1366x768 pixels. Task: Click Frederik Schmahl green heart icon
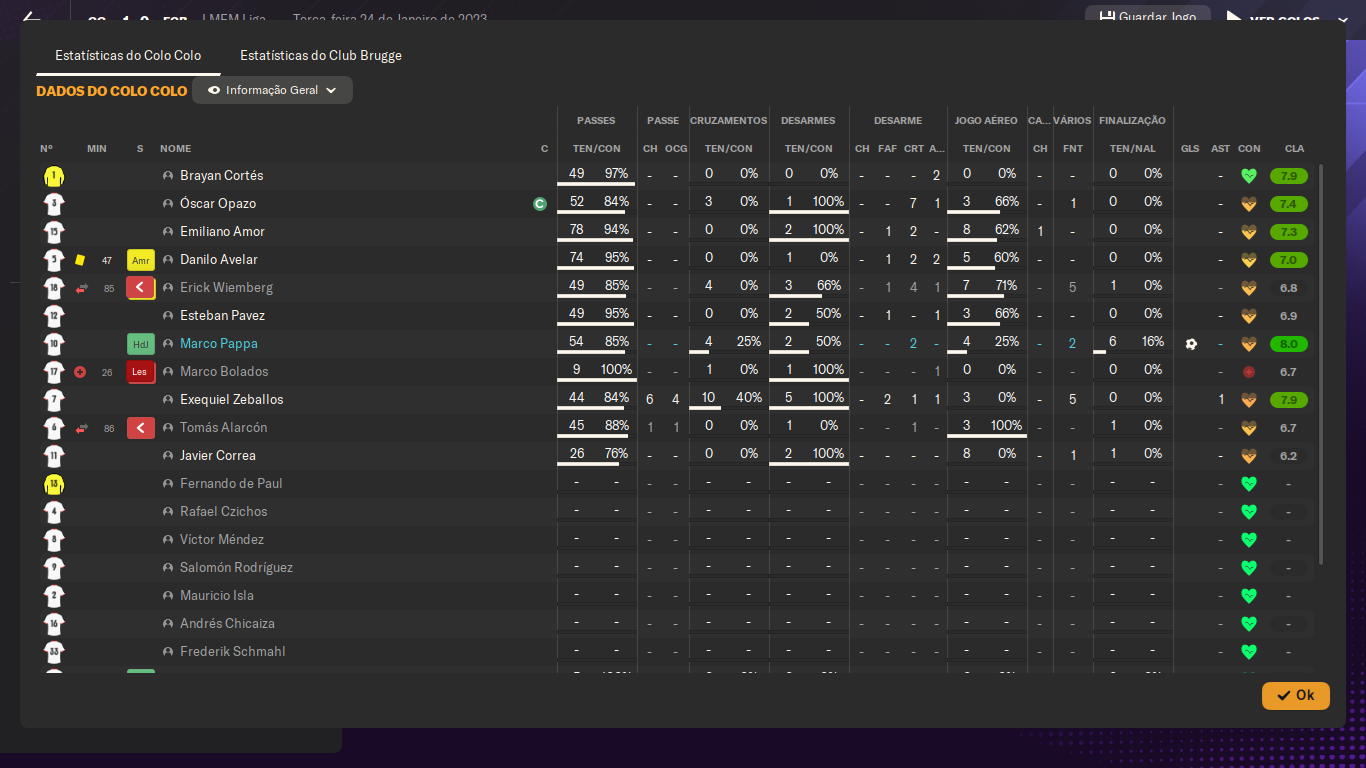(x=1248, y=652)
